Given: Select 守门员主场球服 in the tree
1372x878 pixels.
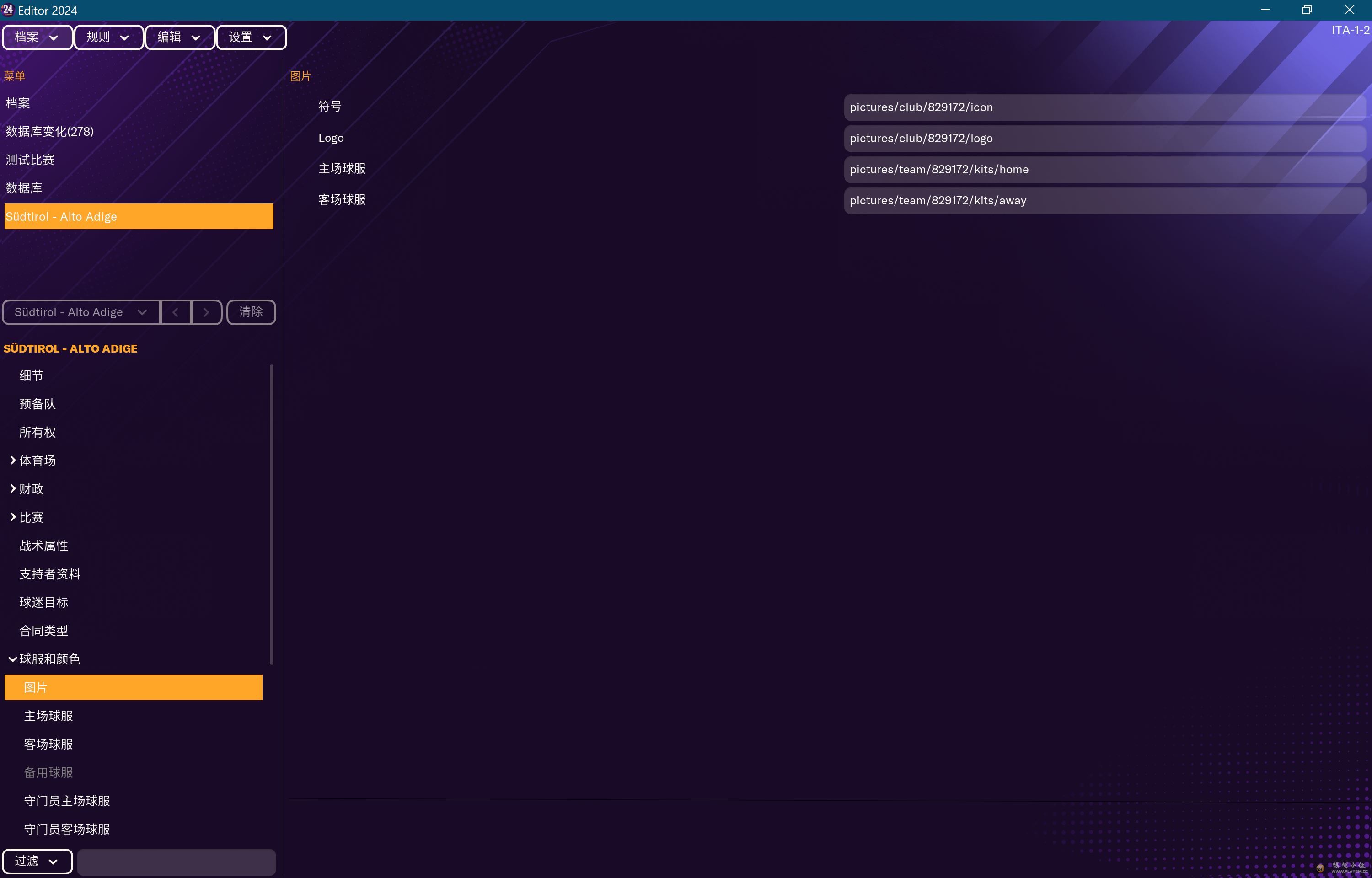Looking at the screenshot, I should tap(67, 801).
